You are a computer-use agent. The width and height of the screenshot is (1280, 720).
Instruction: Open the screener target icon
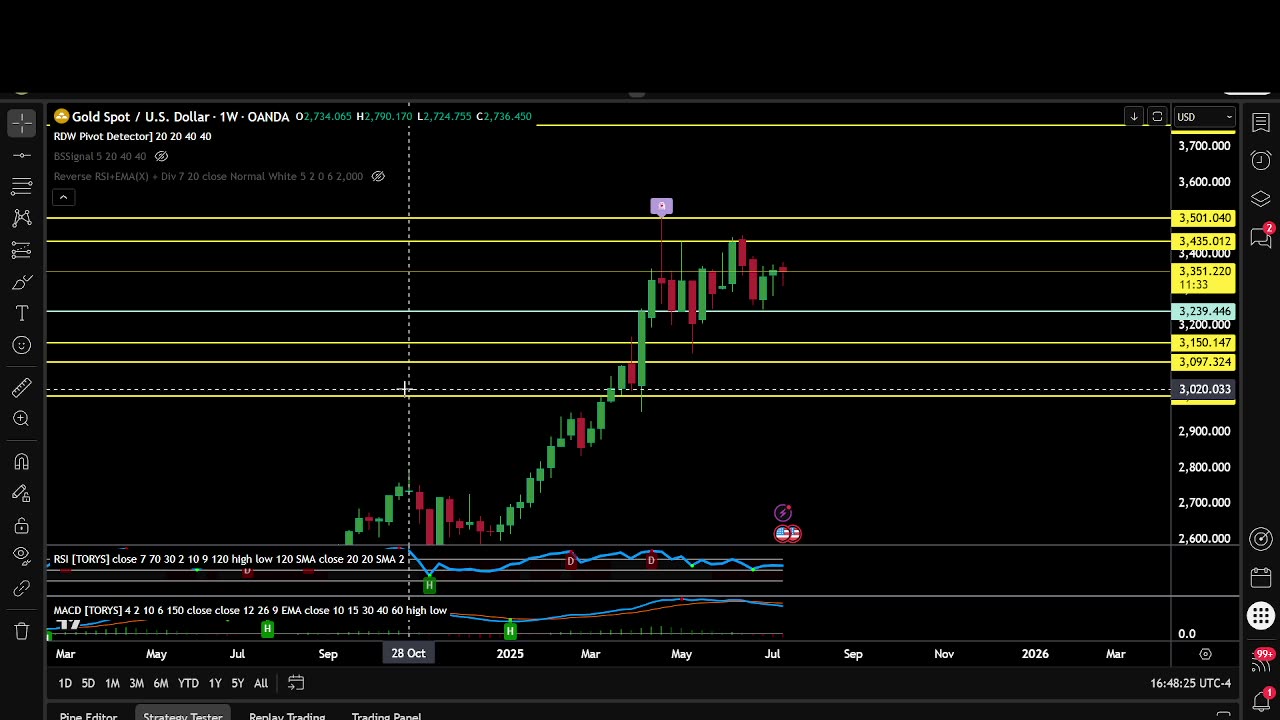(x=1261, y=540)
